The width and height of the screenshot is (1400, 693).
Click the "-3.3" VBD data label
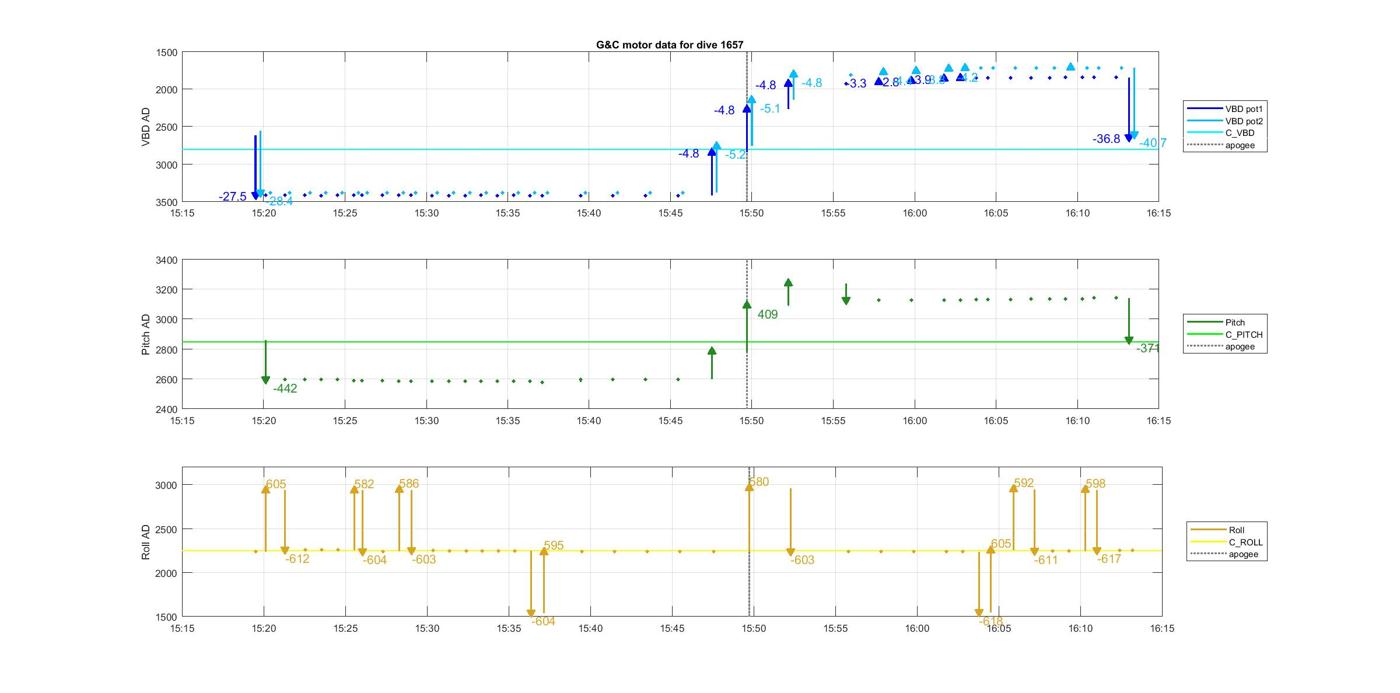[x=857, y=84]
